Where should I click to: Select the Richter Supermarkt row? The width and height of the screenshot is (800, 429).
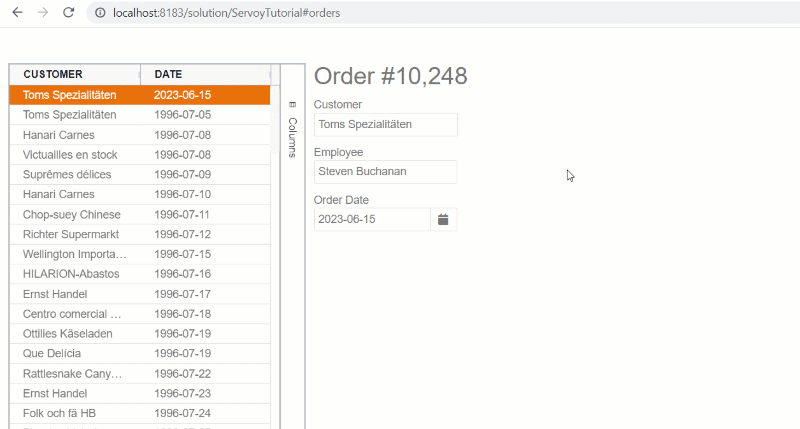point(139,234)
